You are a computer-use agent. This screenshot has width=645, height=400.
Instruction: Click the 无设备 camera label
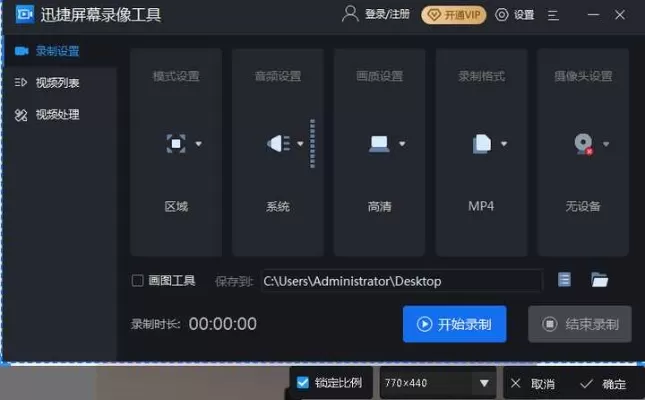[583, 206]
